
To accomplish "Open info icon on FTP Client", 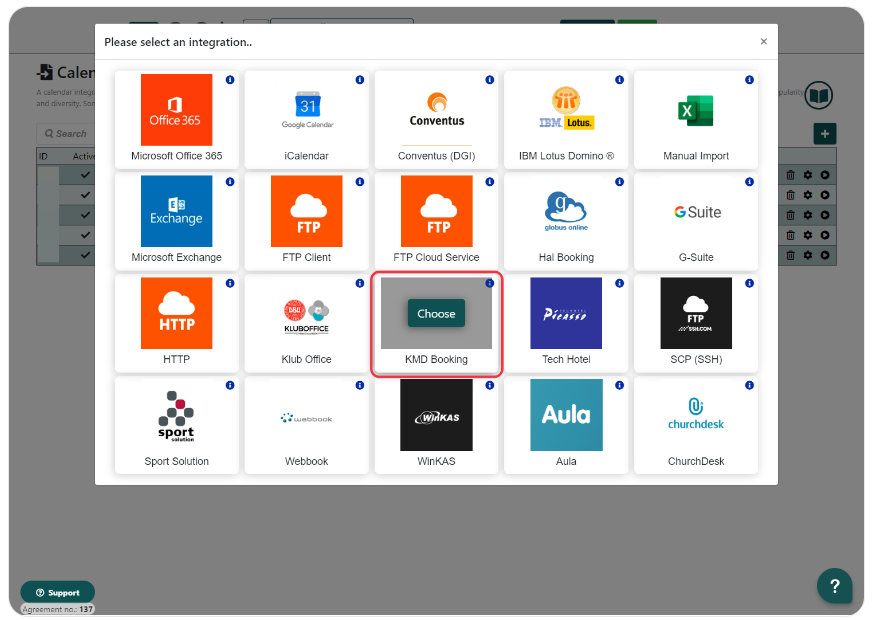I will pos(360,182).
